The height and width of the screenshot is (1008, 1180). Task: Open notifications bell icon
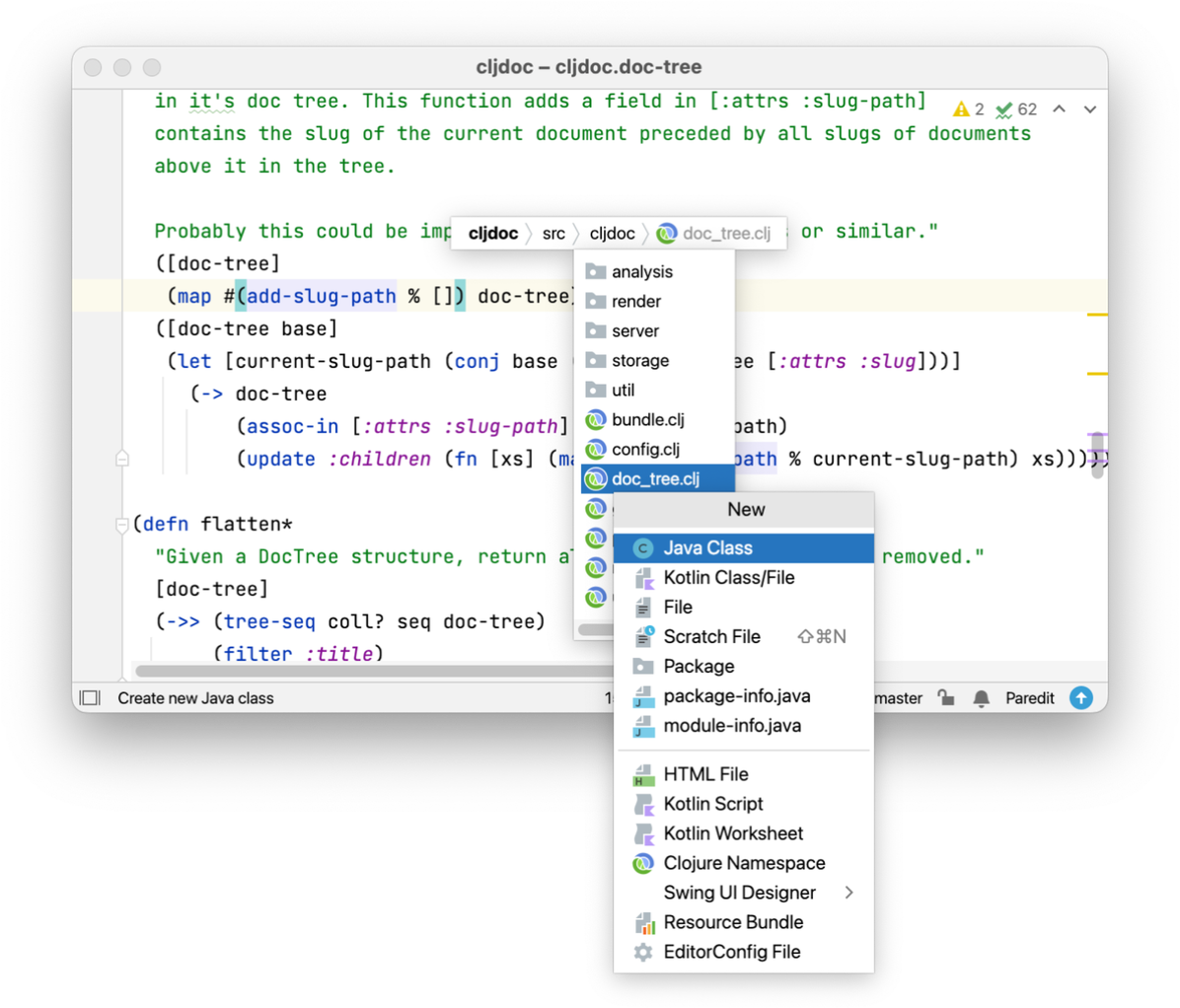(x=982, y=699)
